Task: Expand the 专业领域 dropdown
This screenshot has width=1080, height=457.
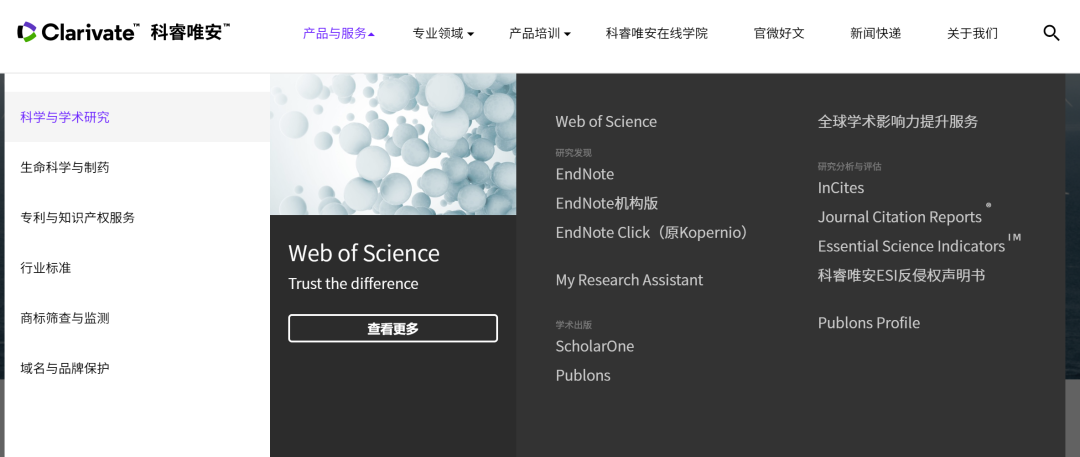Action: point(443,33)
